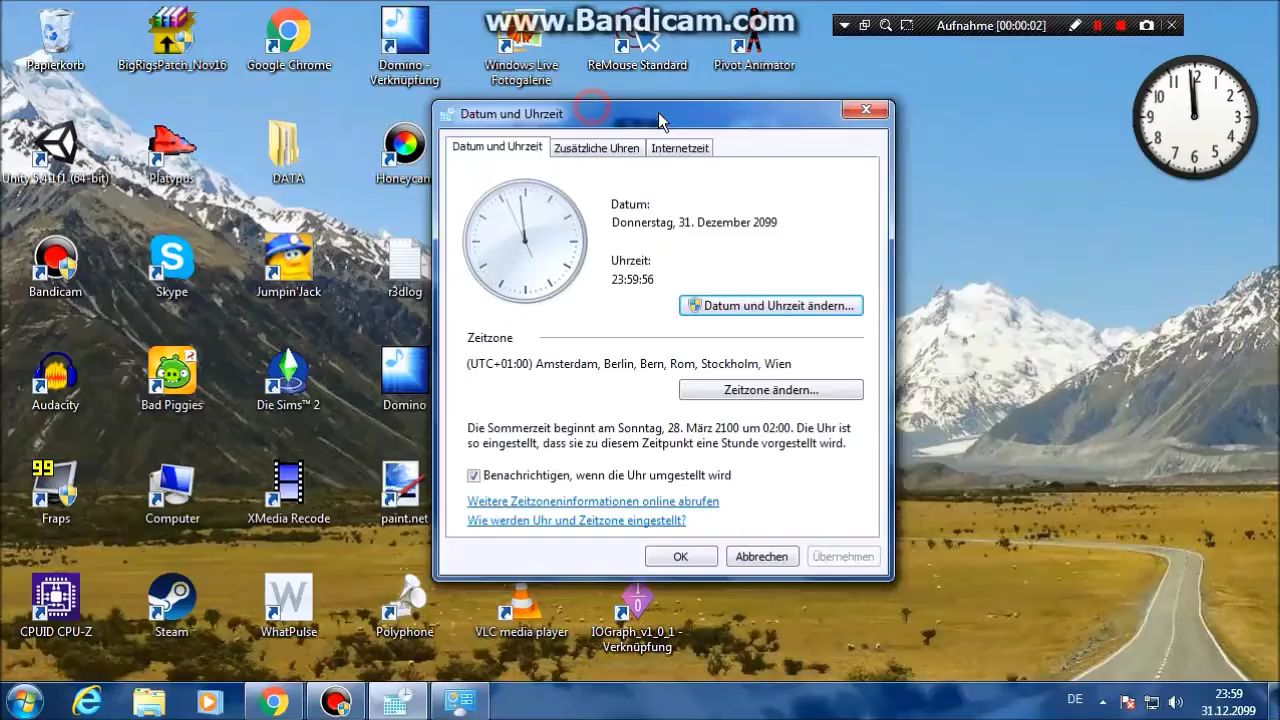Screen dimensions: 1280x720
Task: Open 'Weitere Zeitzoneninformationen online abrufen' link
Action: pyautogui.click(x=593, y=501)
